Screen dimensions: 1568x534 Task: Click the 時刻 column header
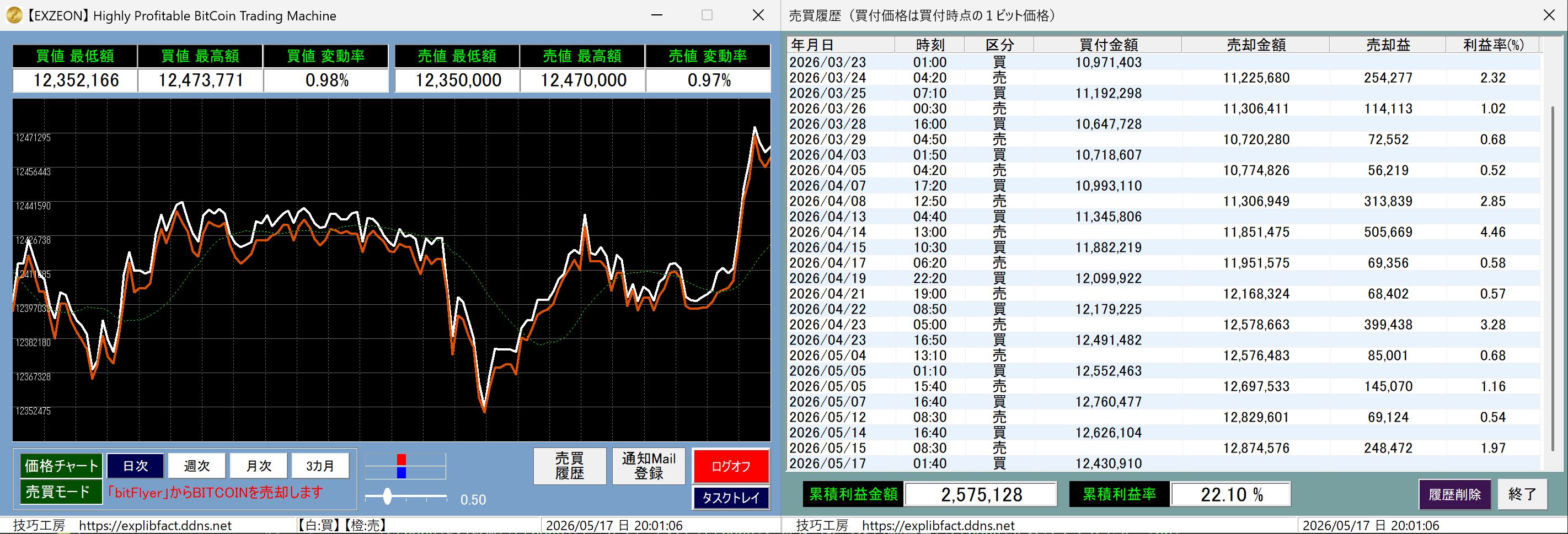(x=929, y=45)
